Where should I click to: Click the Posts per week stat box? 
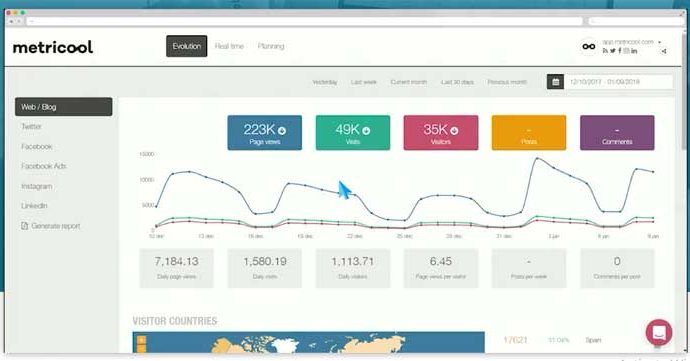(x=529, y=268)
